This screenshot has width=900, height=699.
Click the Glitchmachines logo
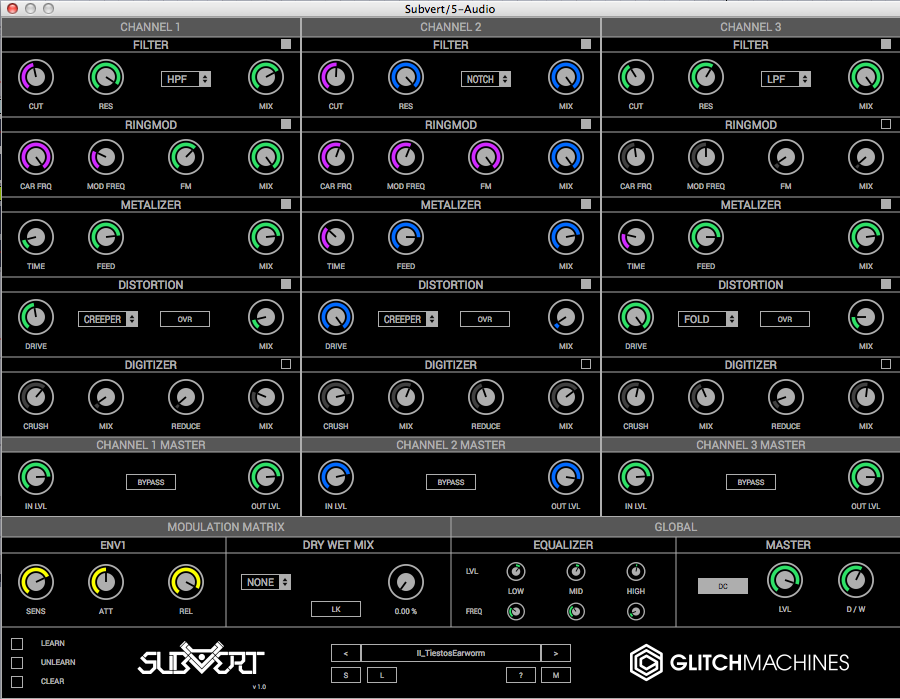pyautogui.click(x=739, y=661)
